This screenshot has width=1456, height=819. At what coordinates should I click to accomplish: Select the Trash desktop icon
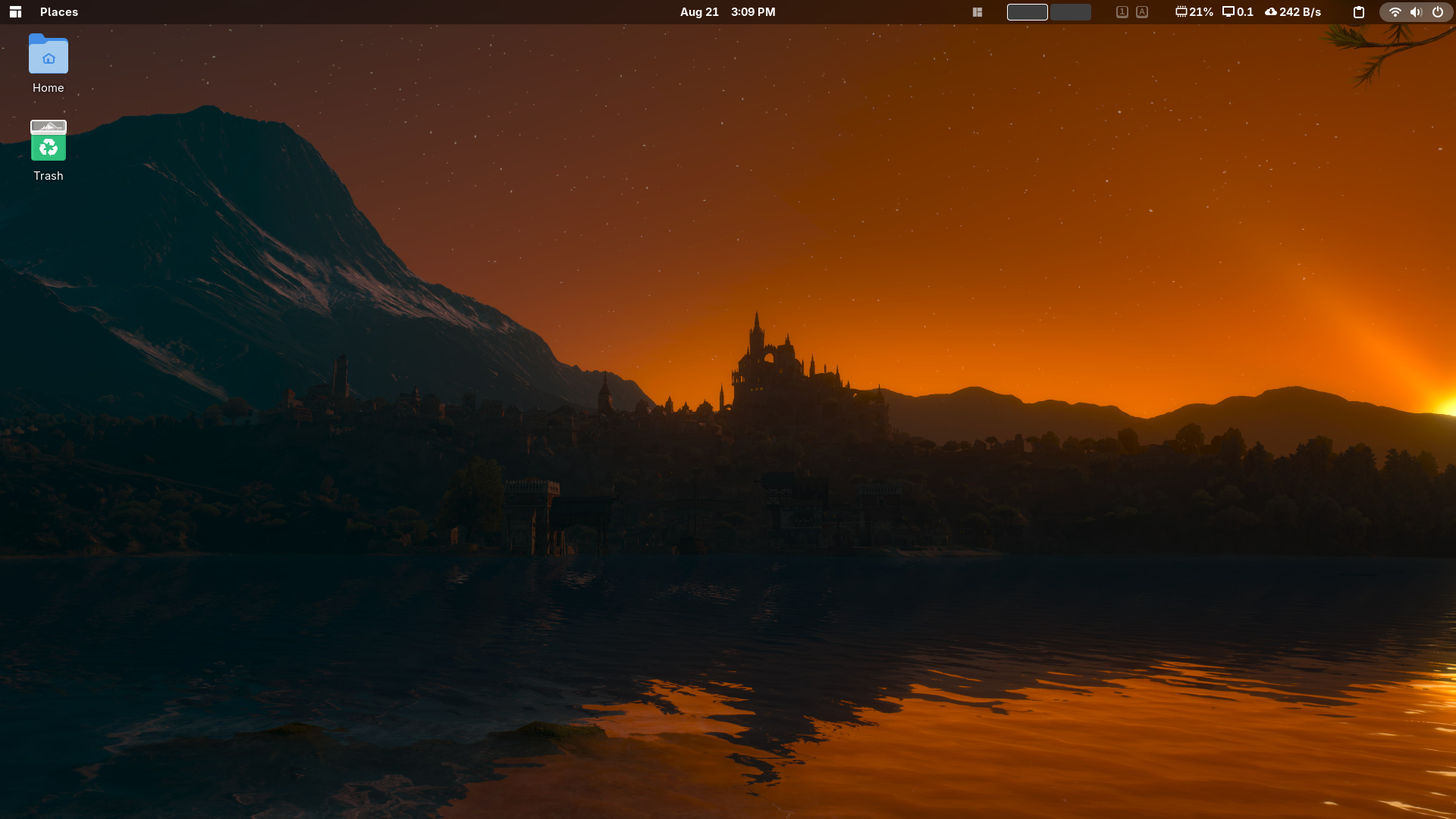49,151
